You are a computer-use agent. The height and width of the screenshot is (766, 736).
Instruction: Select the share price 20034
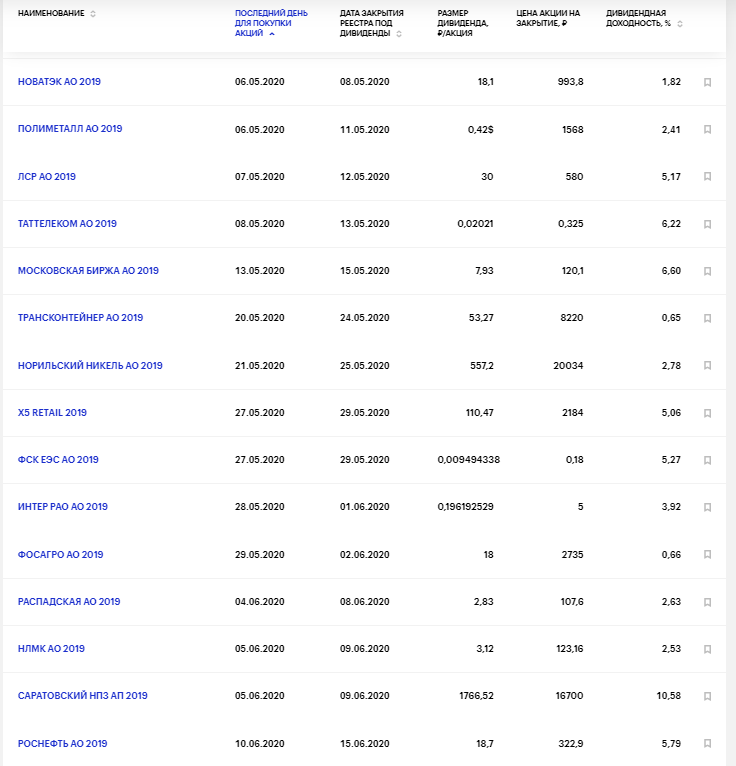tap(568, 365)
